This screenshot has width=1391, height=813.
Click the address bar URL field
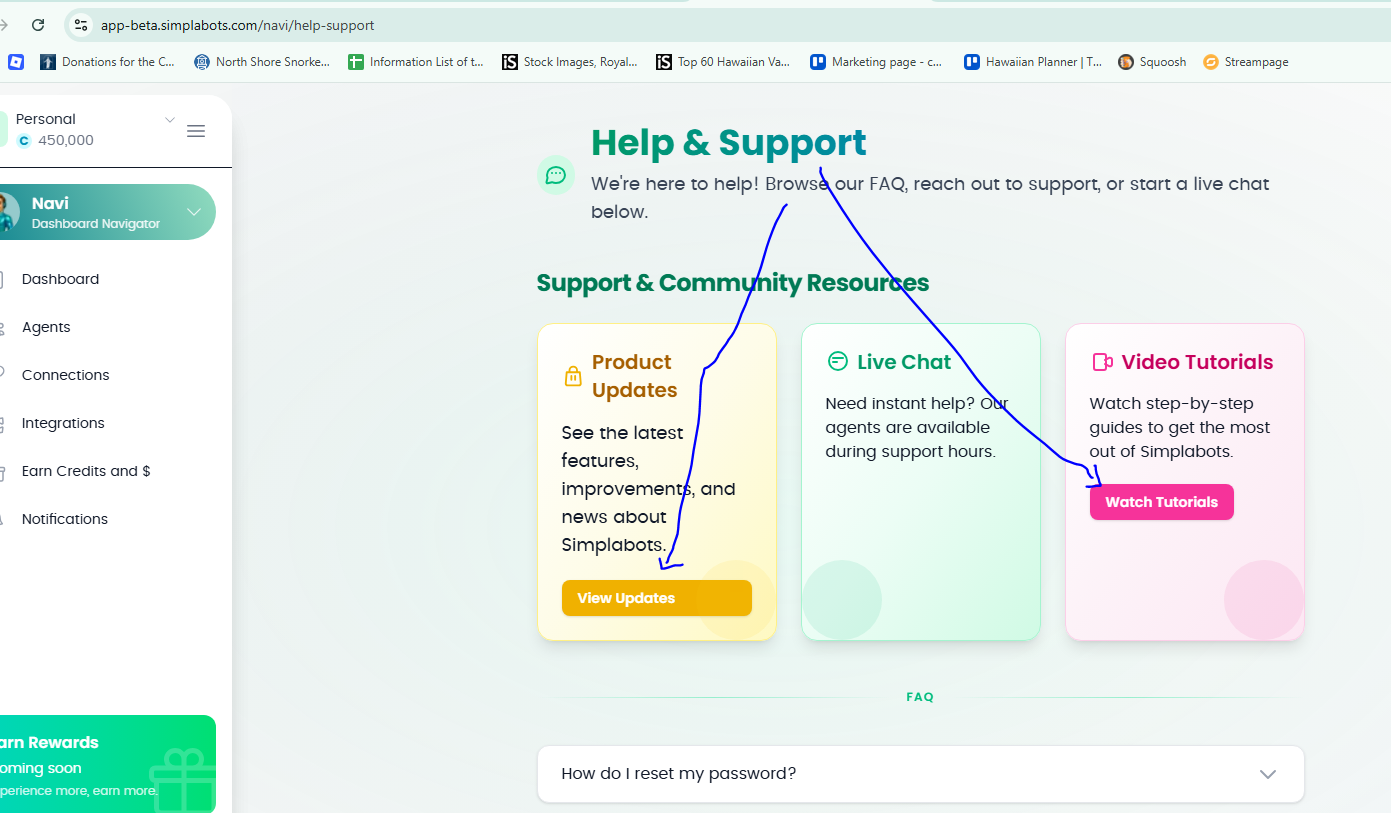pos(238,25)
